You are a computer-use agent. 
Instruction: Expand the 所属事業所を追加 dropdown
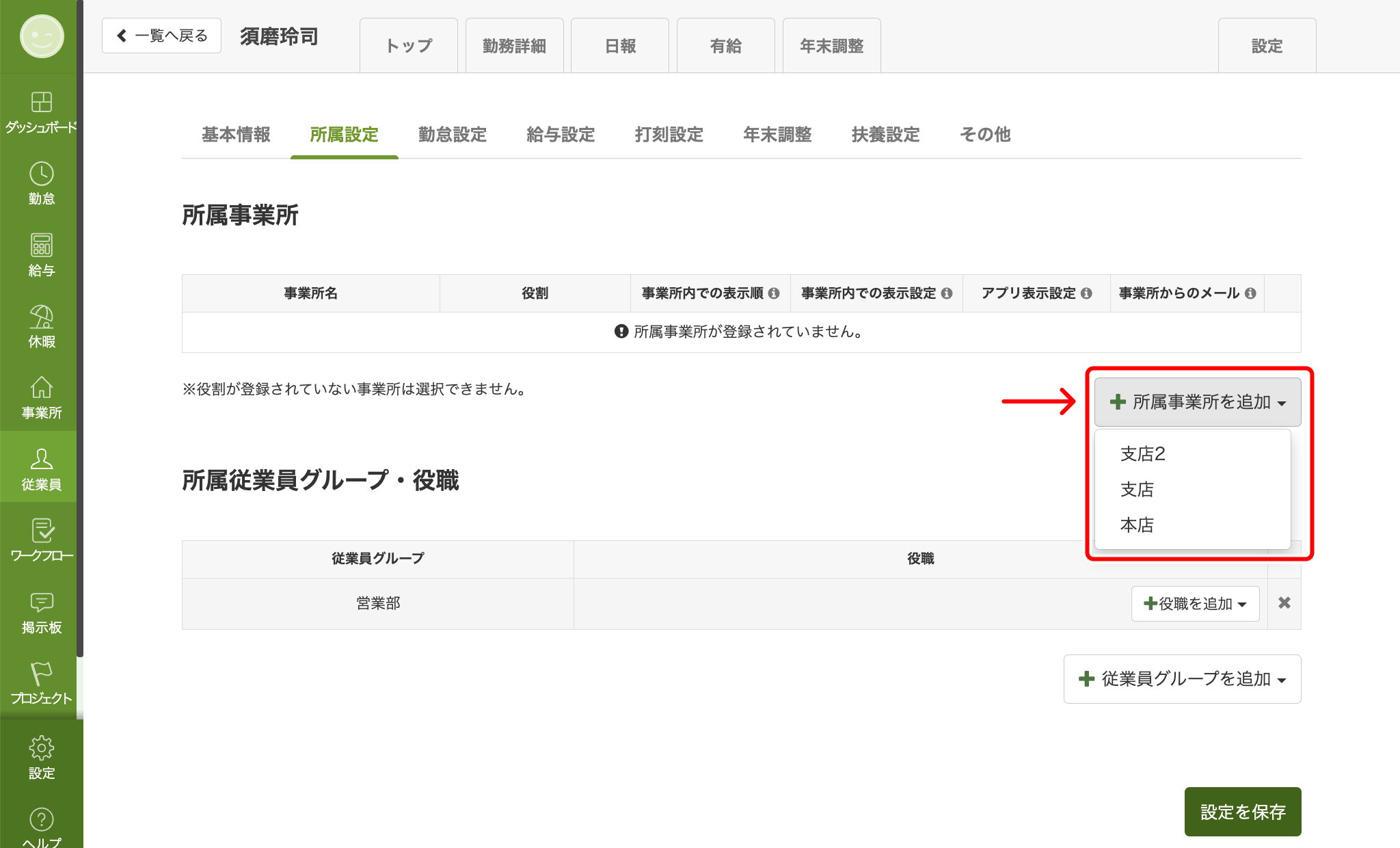(x=1198, y=402)
